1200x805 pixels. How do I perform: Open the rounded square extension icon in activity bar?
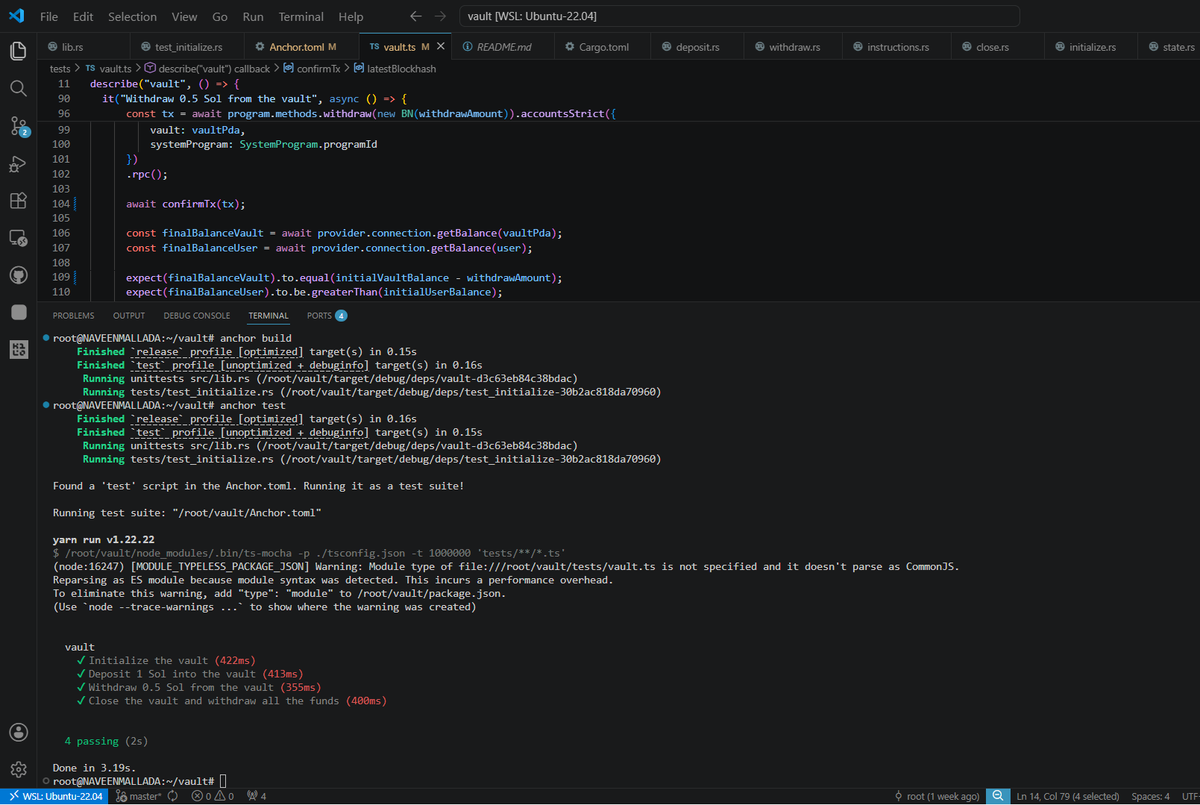point(18,312)
